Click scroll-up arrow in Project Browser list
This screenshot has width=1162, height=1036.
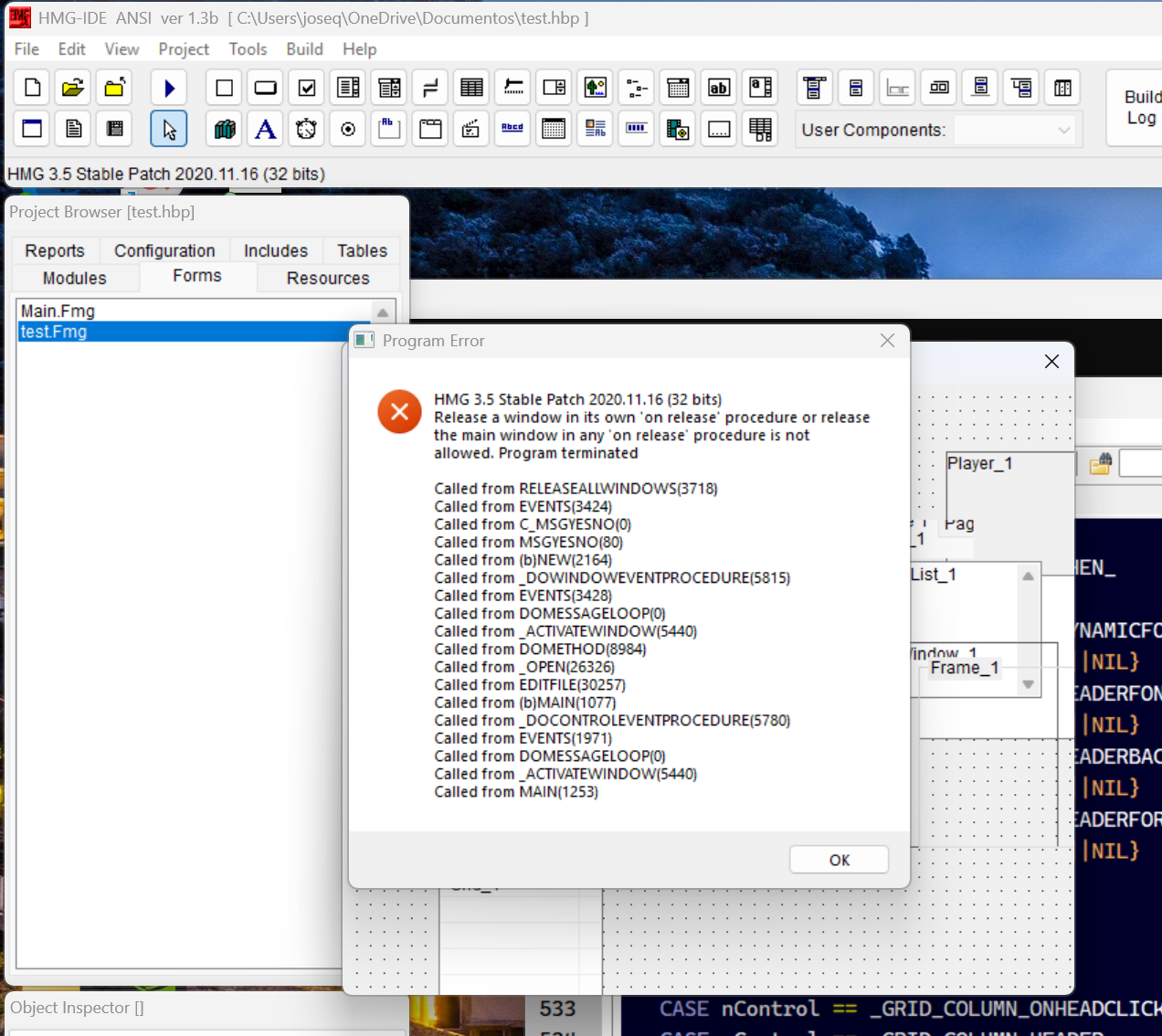[383, 312]
